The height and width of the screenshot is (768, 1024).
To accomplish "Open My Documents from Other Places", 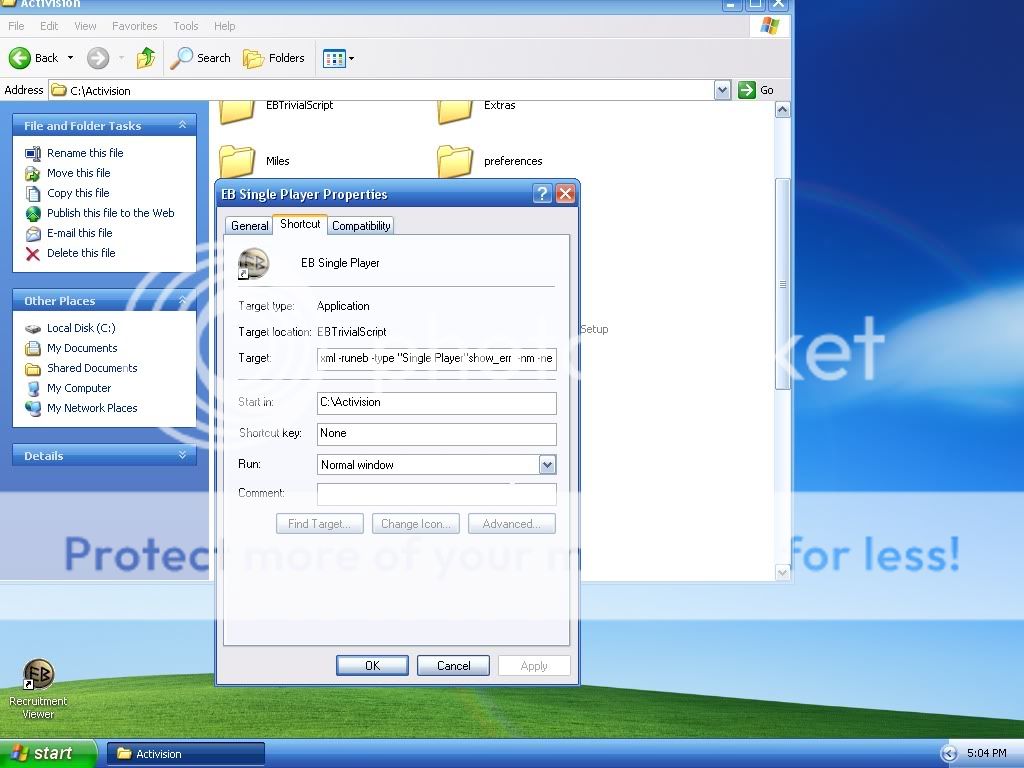I will (x=82, y=348).
